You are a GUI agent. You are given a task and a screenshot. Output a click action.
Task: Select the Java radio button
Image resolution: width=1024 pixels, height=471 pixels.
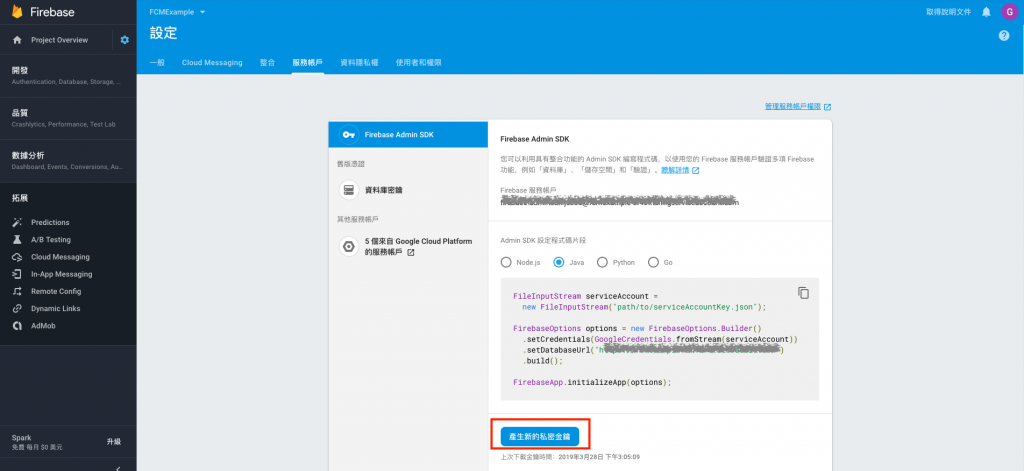pos(558,262)
